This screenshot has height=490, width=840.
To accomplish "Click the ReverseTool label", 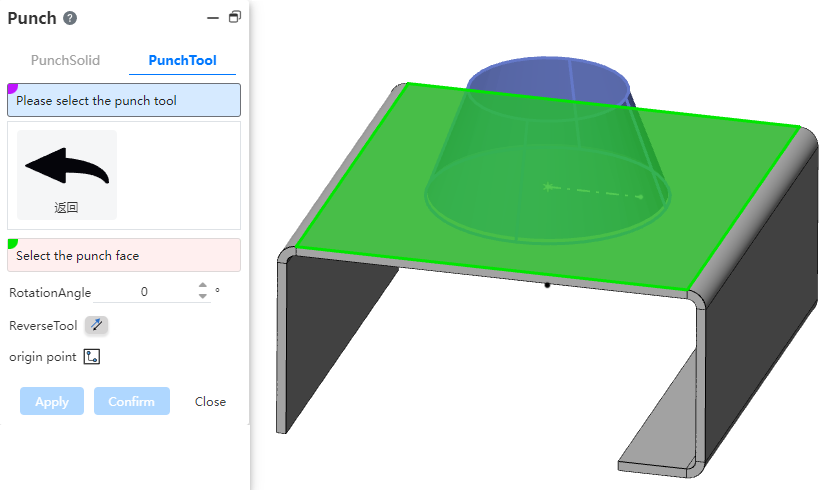I will click(43, 326).
